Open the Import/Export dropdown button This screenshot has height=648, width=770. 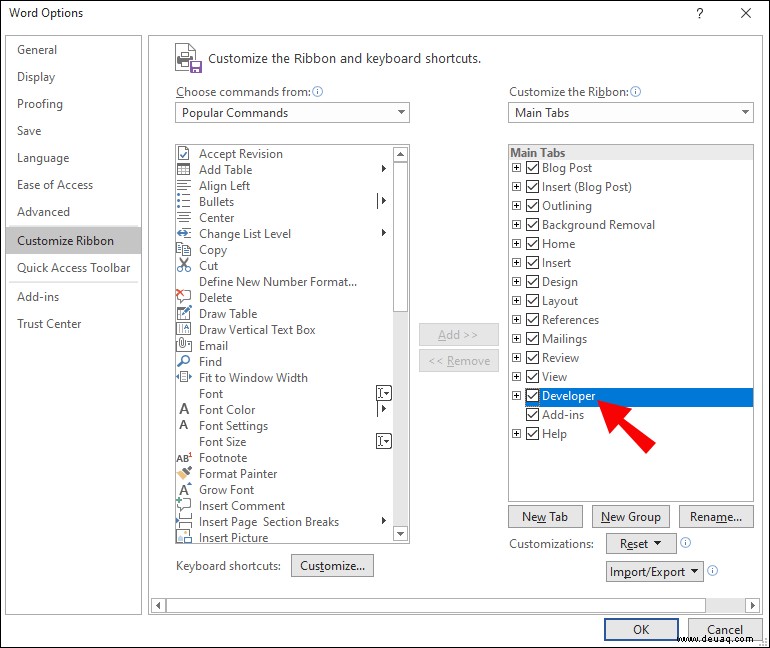tap(655, 571)
